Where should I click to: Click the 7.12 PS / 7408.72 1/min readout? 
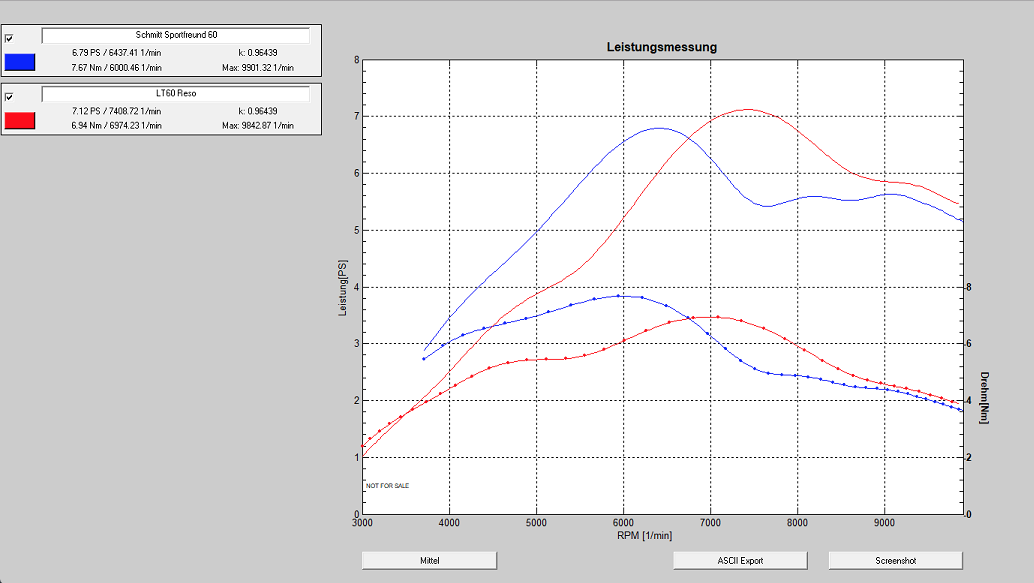(116, 110)
